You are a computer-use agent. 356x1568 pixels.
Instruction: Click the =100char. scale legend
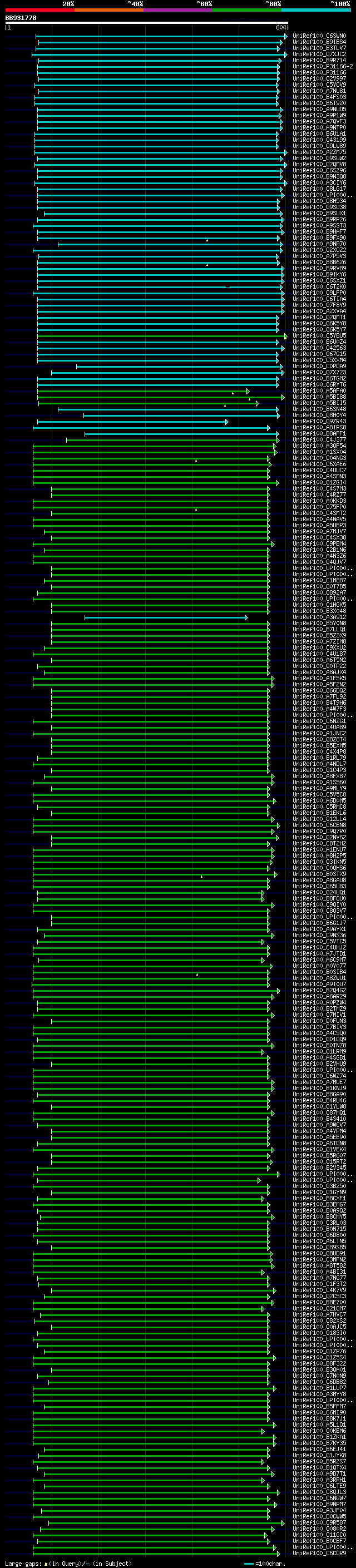coord(265,1563)
